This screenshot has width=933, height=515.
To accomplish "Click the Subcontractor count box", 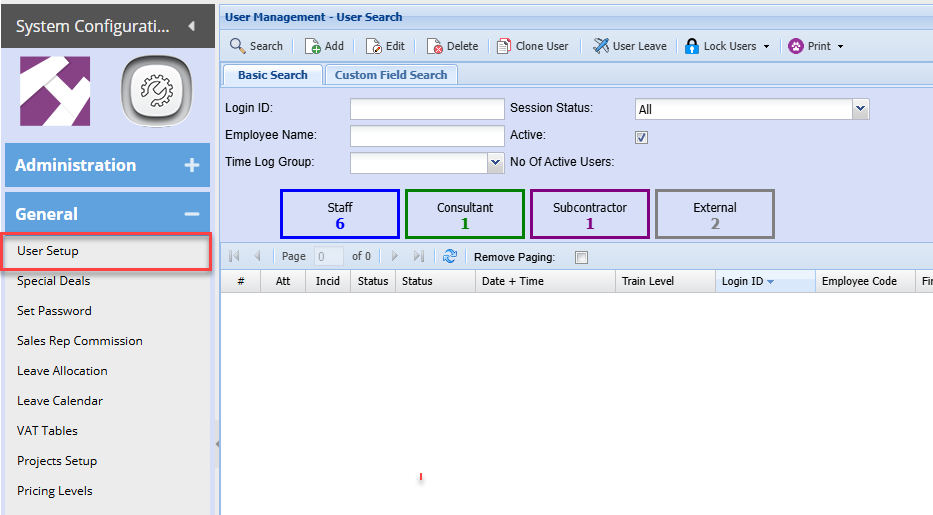I will (x=590, y=214).
